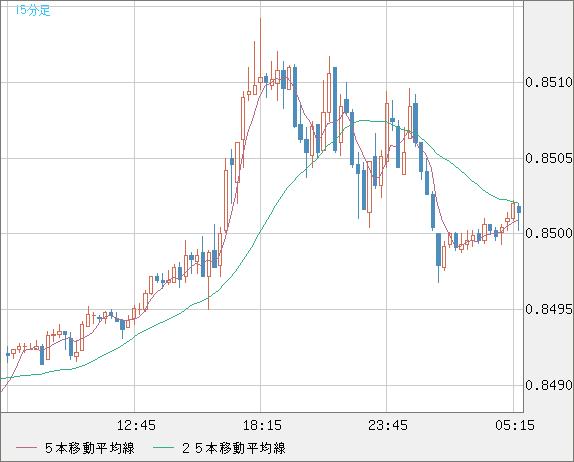
Task: Click the 0.8500 price axis label
Action: 549,233
